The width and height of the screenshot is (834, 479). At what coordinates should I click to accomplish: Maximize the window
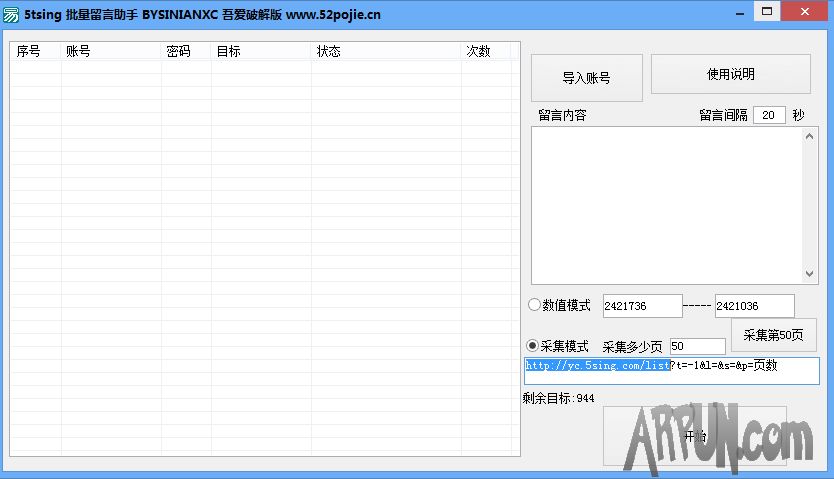[x=767, y=12]
